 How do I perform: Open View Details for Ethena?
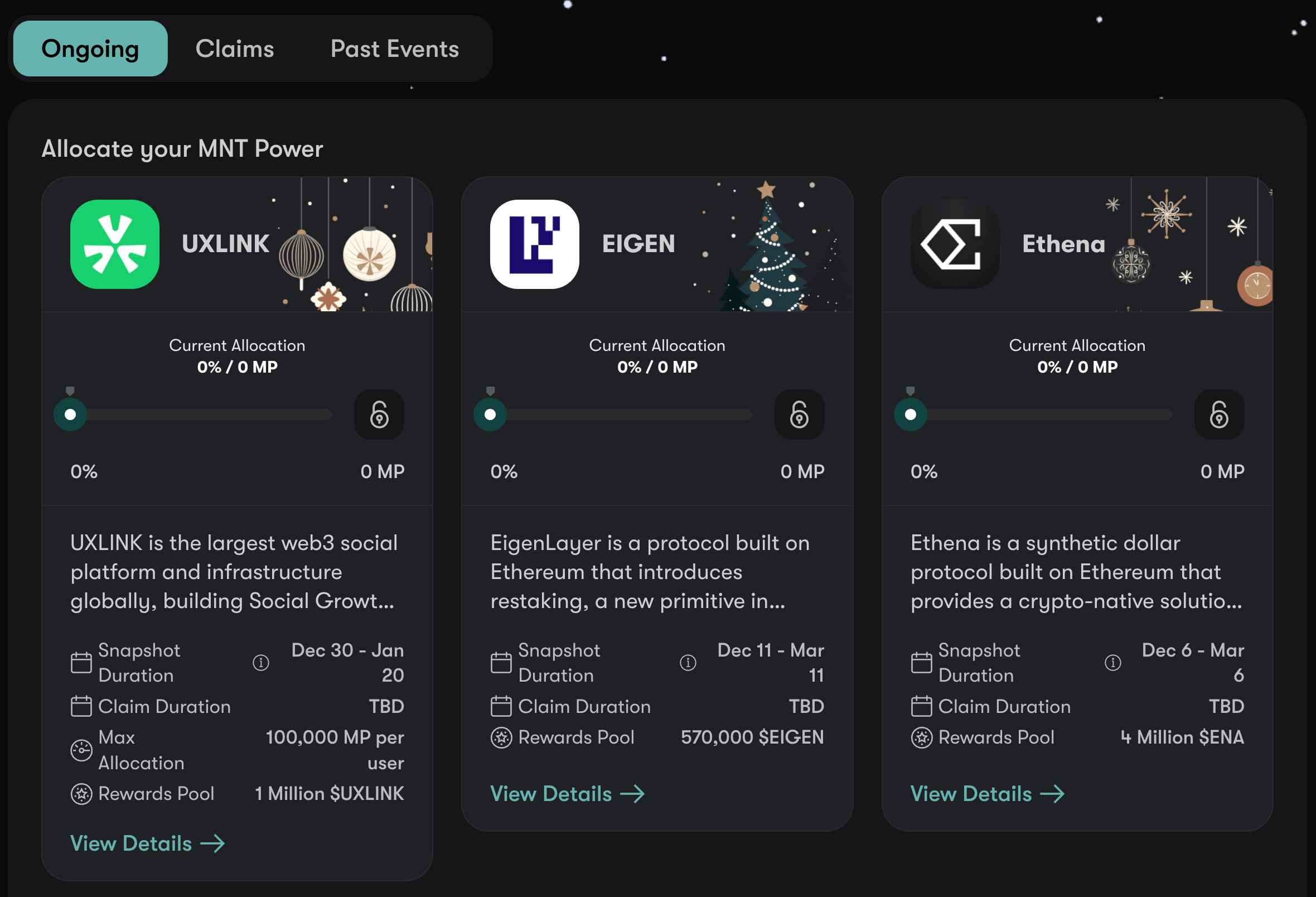[988, 794]
